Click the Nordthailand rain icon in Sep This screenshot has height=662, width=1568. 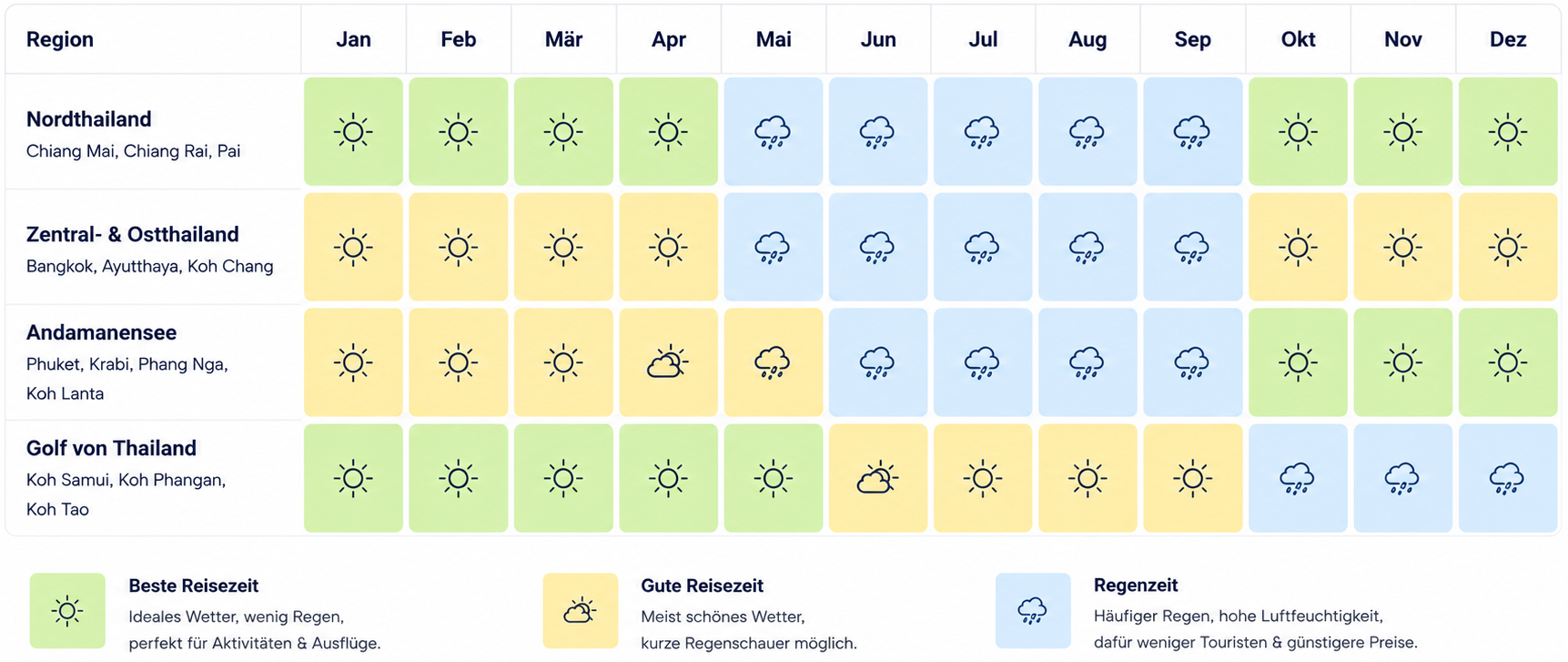click(1193, 132)
